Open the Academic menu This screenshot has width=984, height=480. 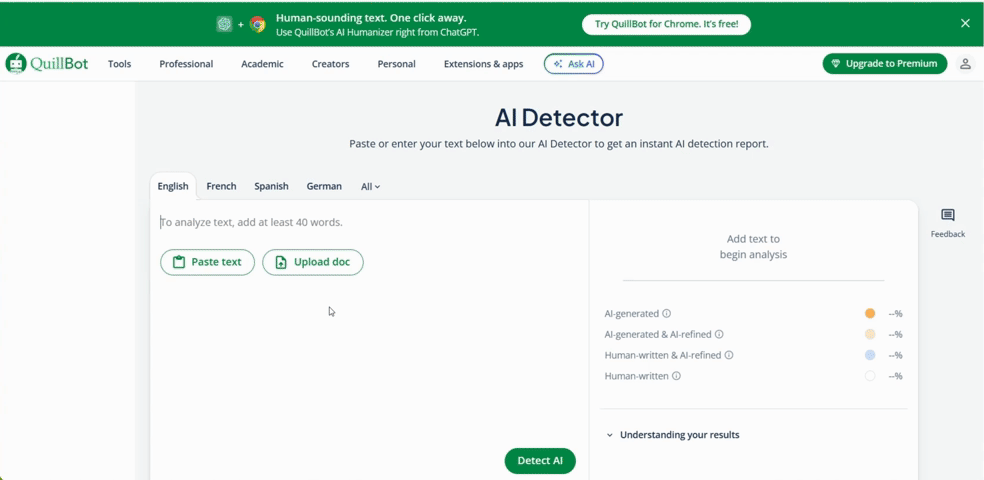262,64
